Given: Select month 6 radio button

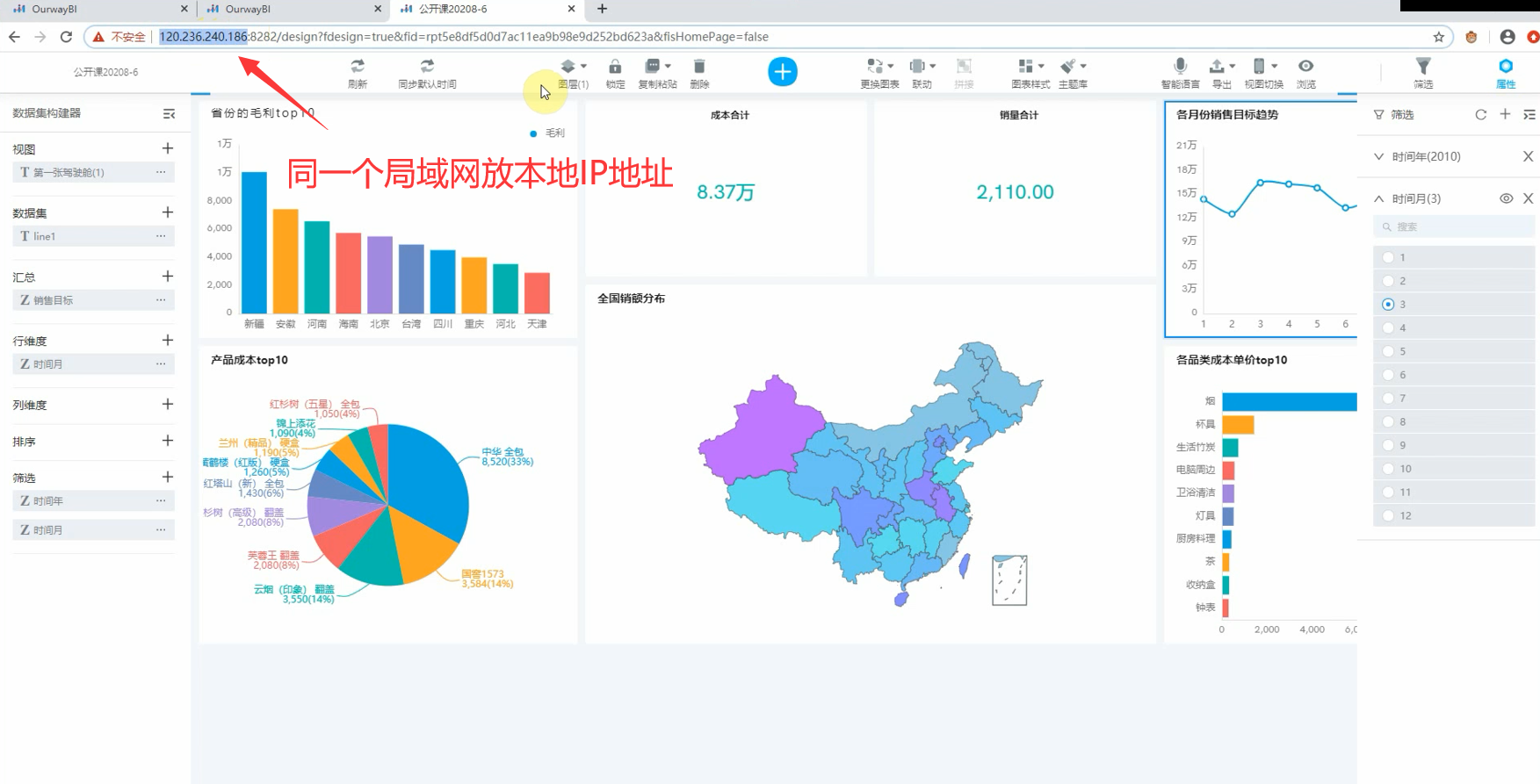Looking at the screenshot, I should (x=1388, y=375).
